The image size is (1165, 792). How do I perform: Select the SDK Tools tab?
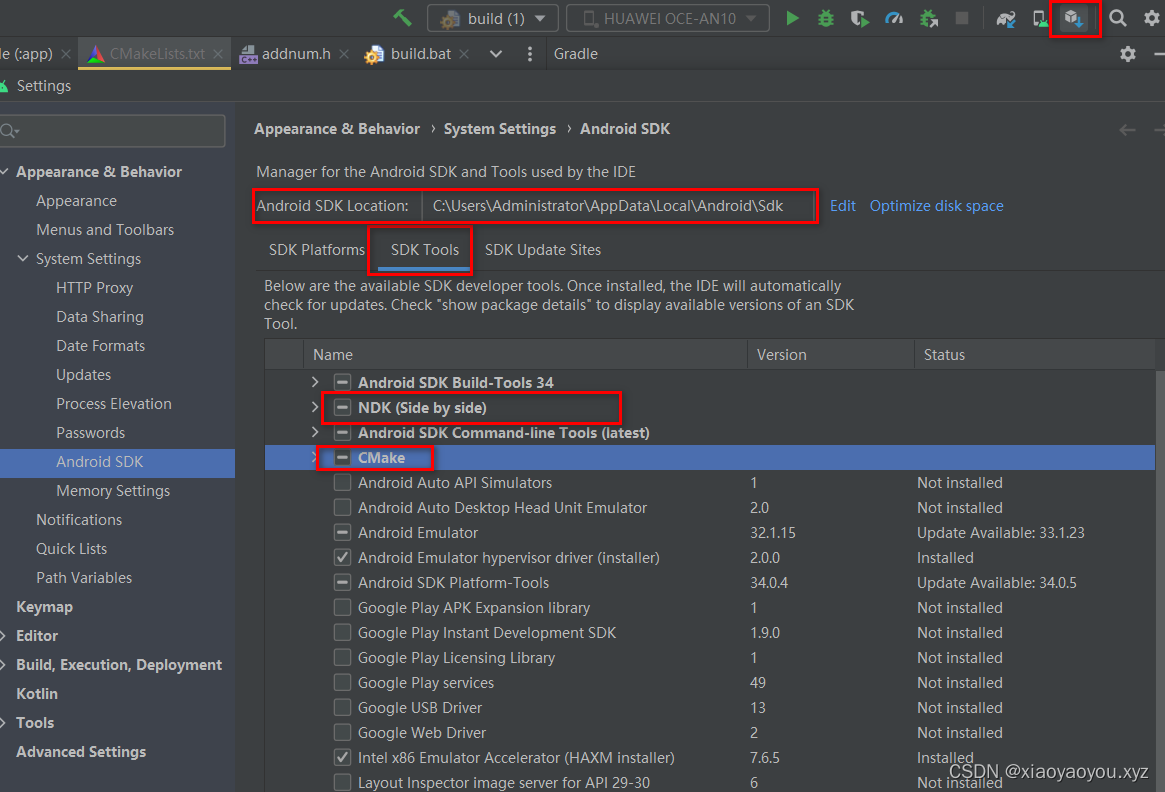tap(425, 250)
